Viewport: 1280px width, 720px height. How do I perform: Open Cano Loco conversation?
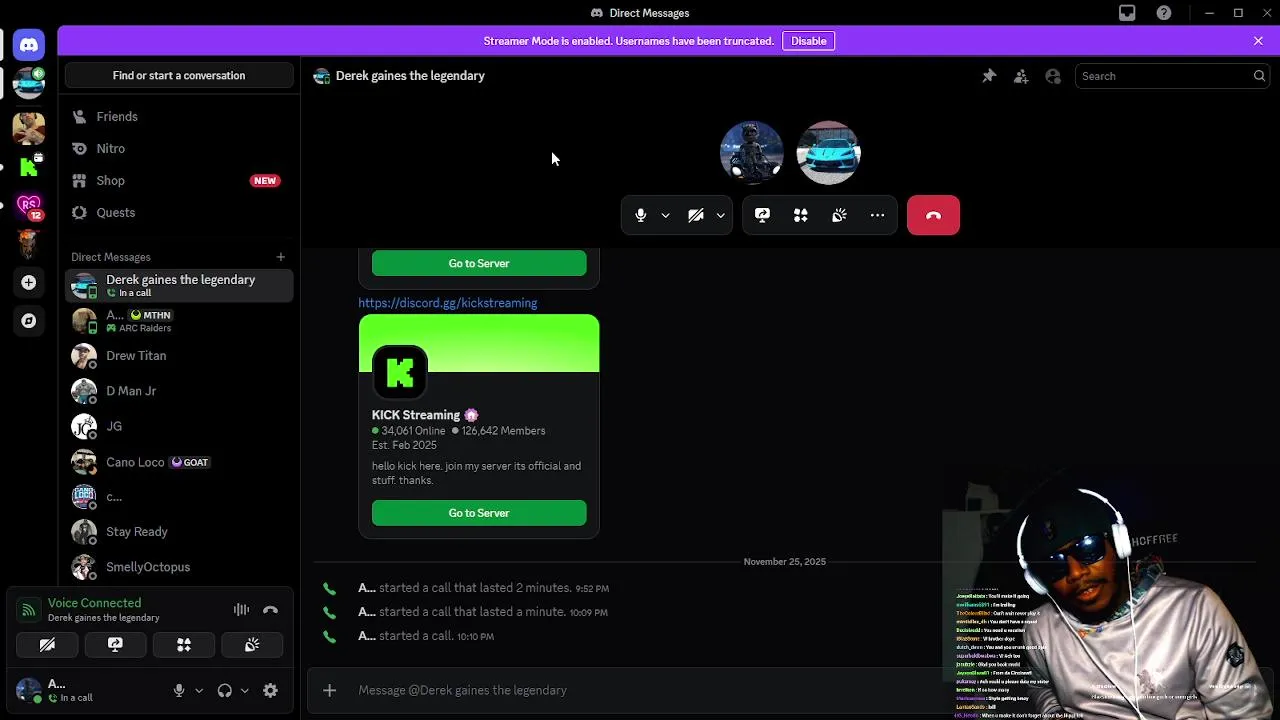pos(179,462)
